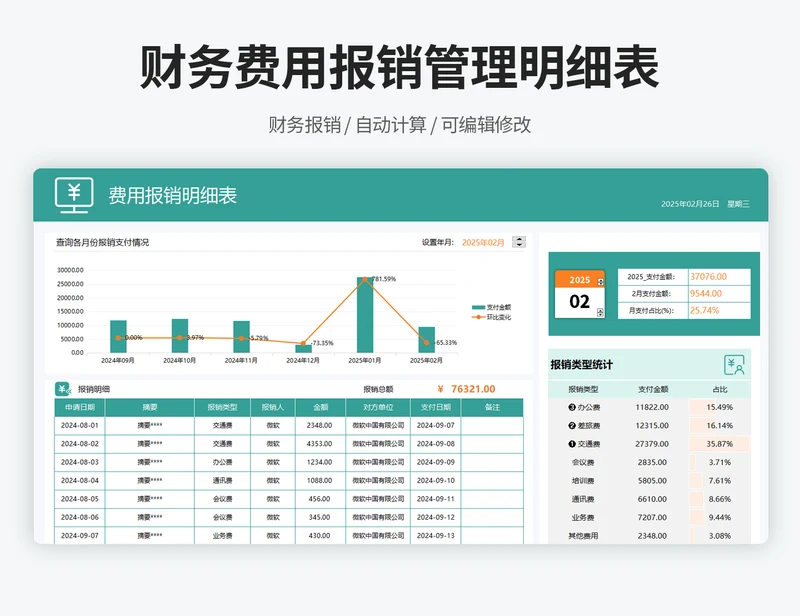Click the 2024-08-01 application date cell

tap(80, 425)
